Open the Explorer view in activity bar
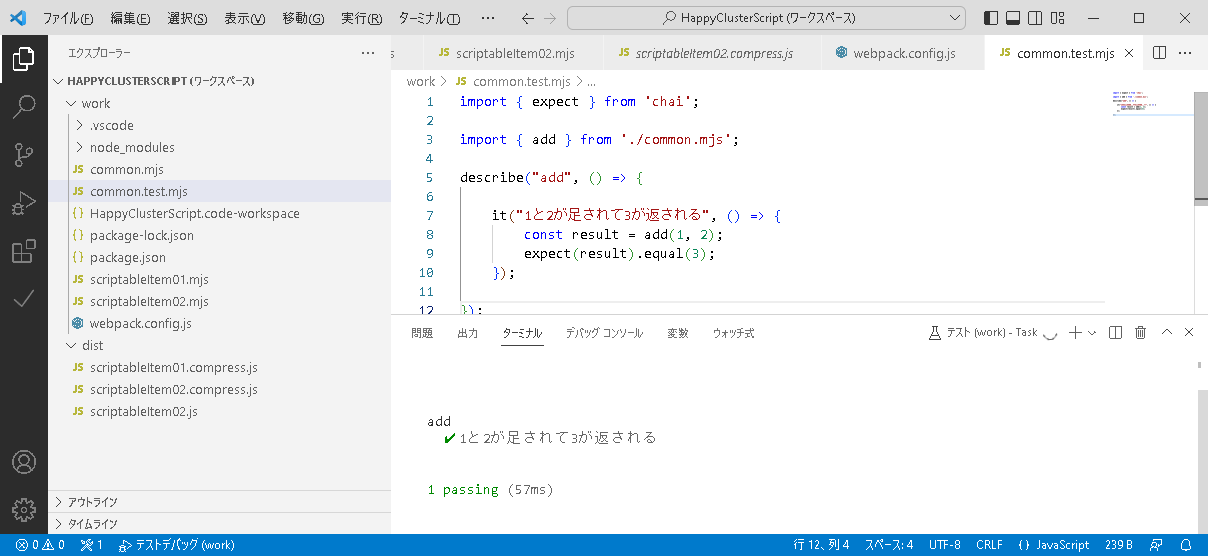This screenshot has width=1208, height=556. 24,59
